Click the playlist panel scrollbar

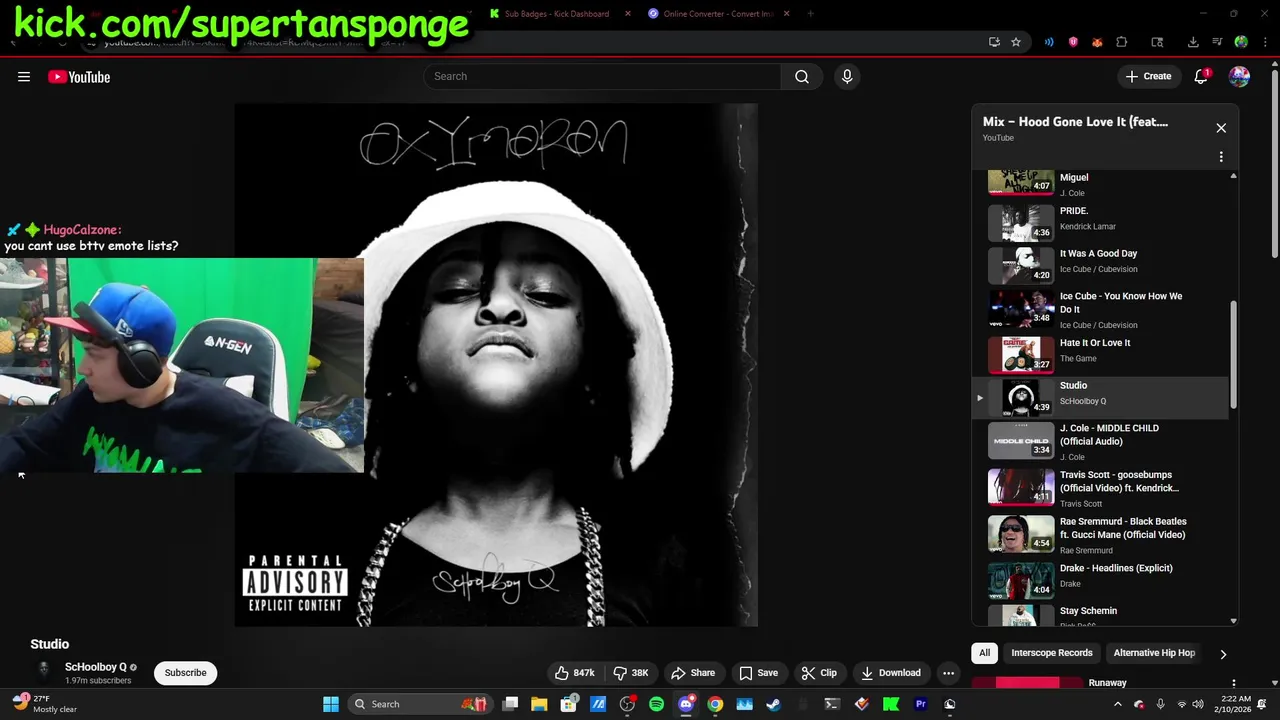[x=1233, y=355]
